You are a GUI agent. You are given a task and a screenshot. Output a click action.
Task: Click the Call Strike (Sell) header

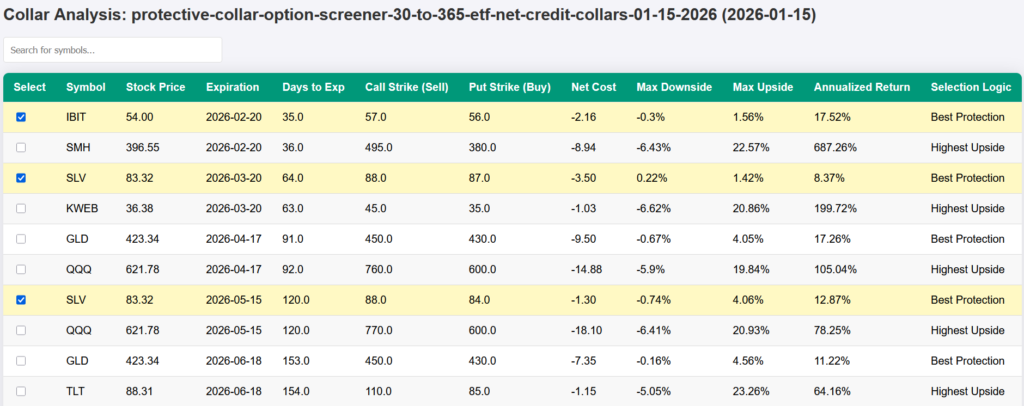[406, 87]
